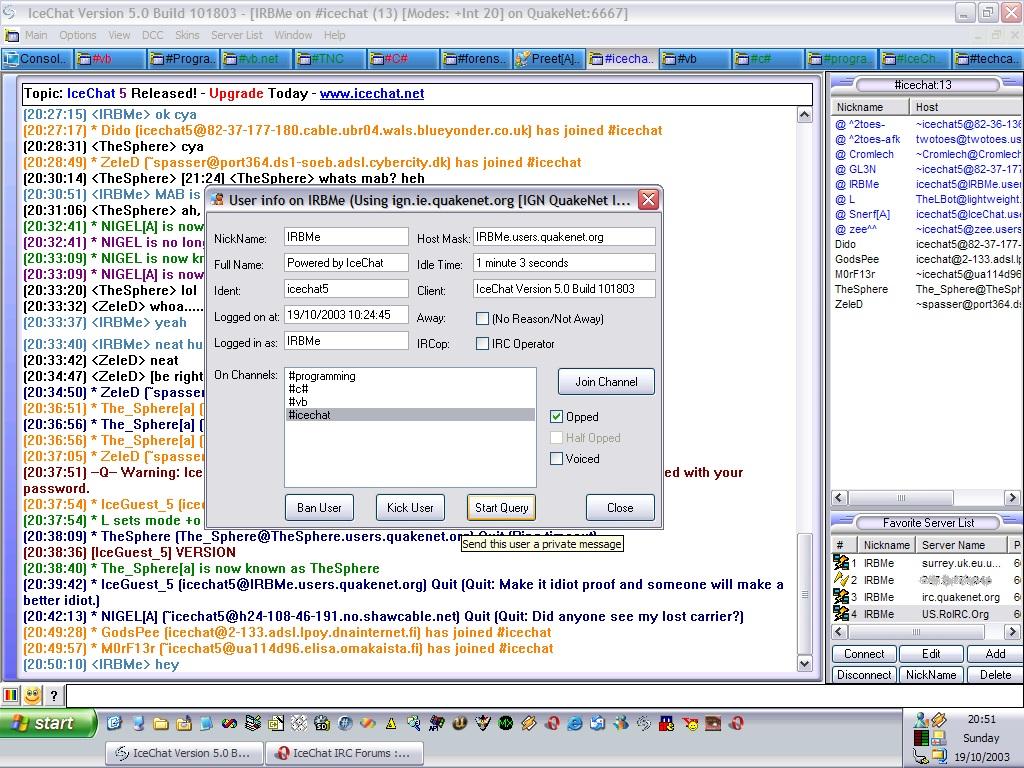The height and width of the screenshot is (768, 1024).
Task: Switch to the #TNC tab
Action: coord(329,59)
